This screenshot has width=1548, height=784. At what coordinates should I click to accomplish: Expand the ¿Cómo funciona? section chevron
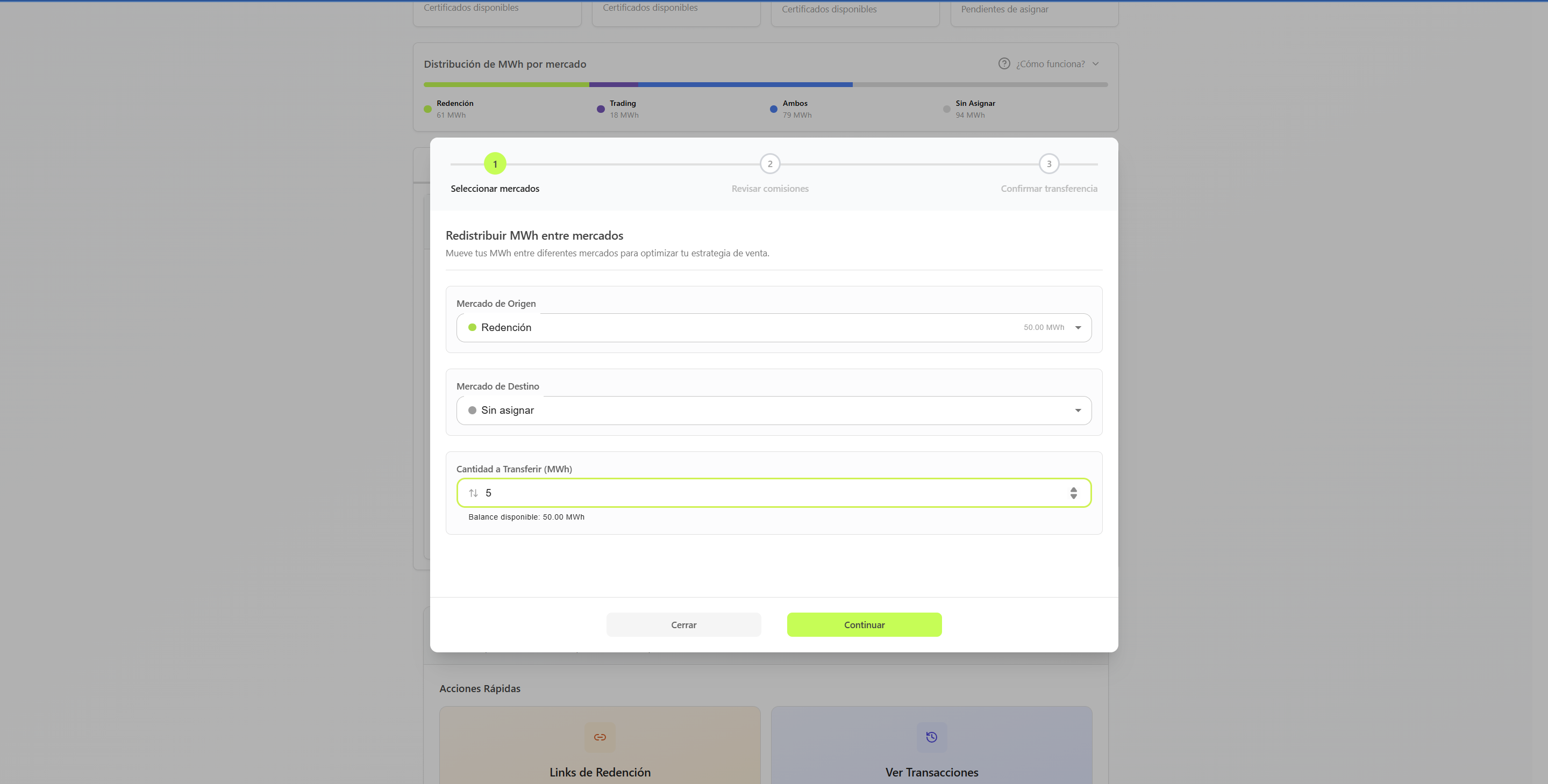pyautogui.click(x=1095, y=64)
